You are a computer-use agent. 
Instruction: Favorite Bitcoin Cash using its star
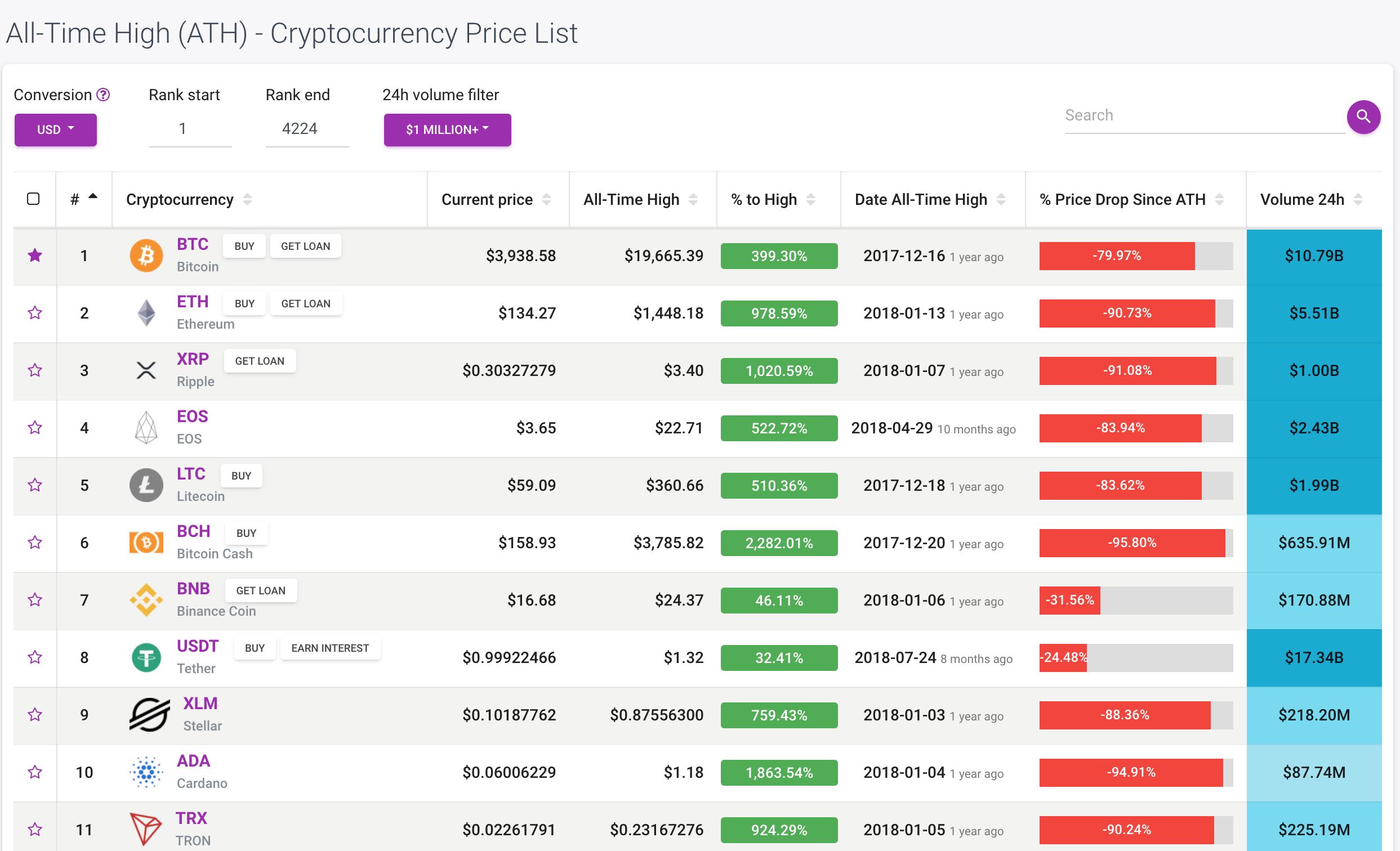click(x=35, y=541)
